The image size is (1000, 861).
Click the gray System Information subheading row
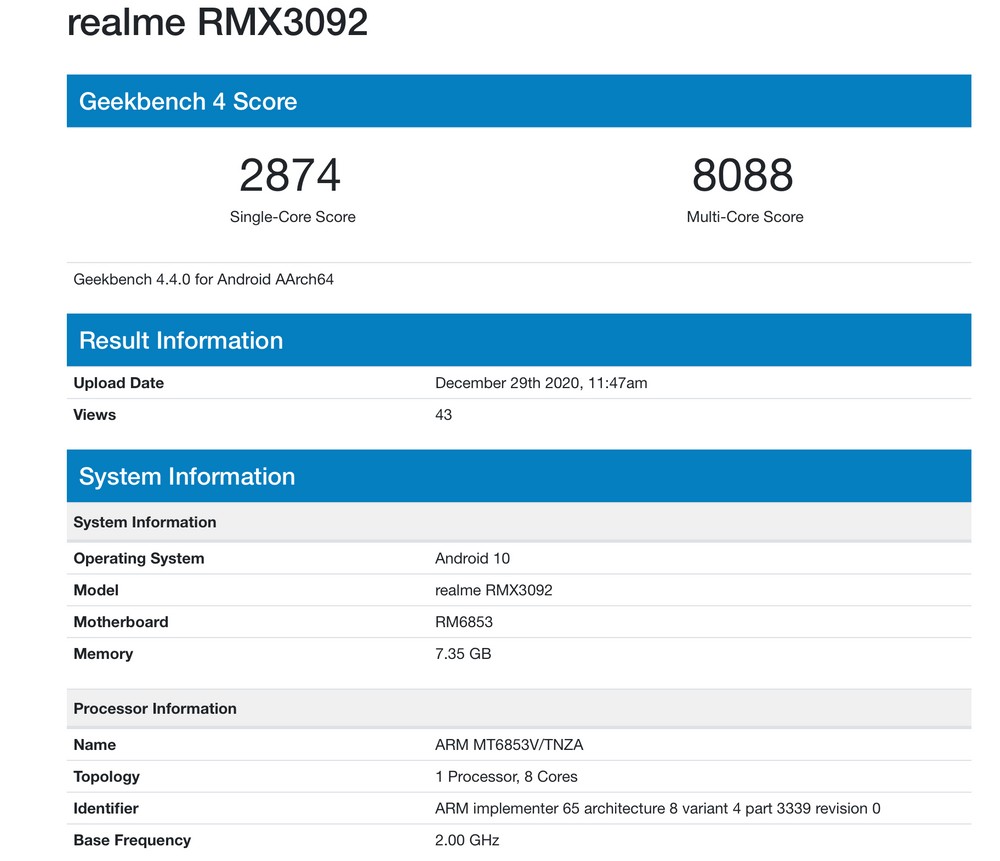pyautogui.click(x=518, y=522)
